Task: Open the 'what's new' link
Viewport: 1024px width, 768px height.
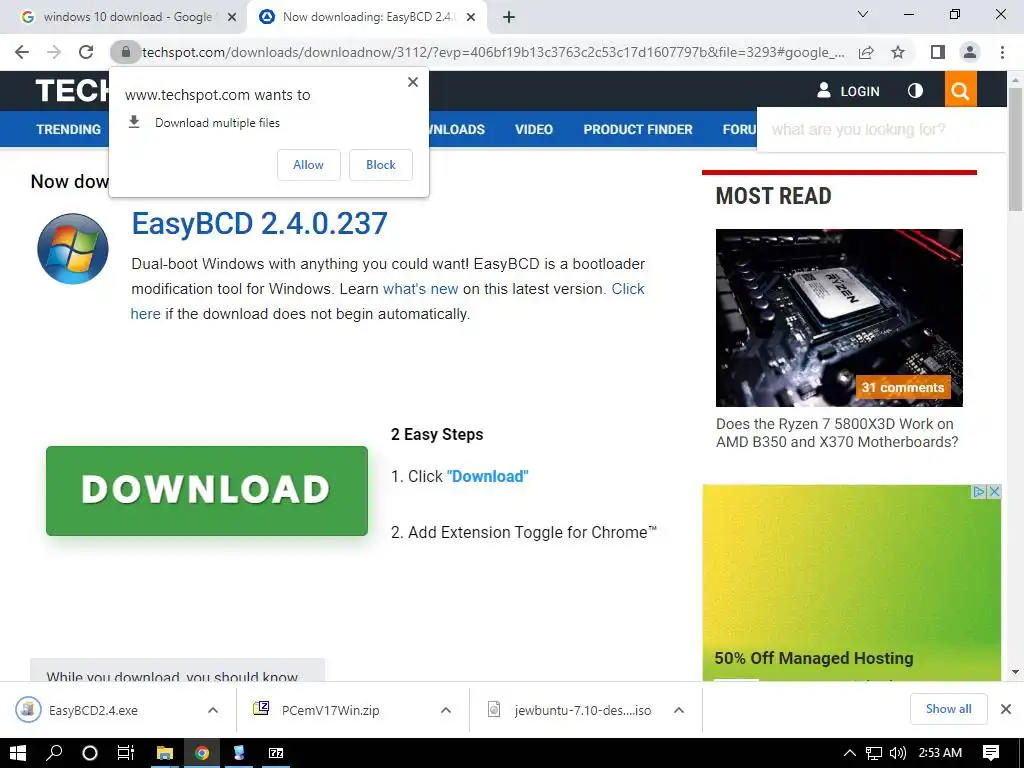Action: click(x=421, y=289)
